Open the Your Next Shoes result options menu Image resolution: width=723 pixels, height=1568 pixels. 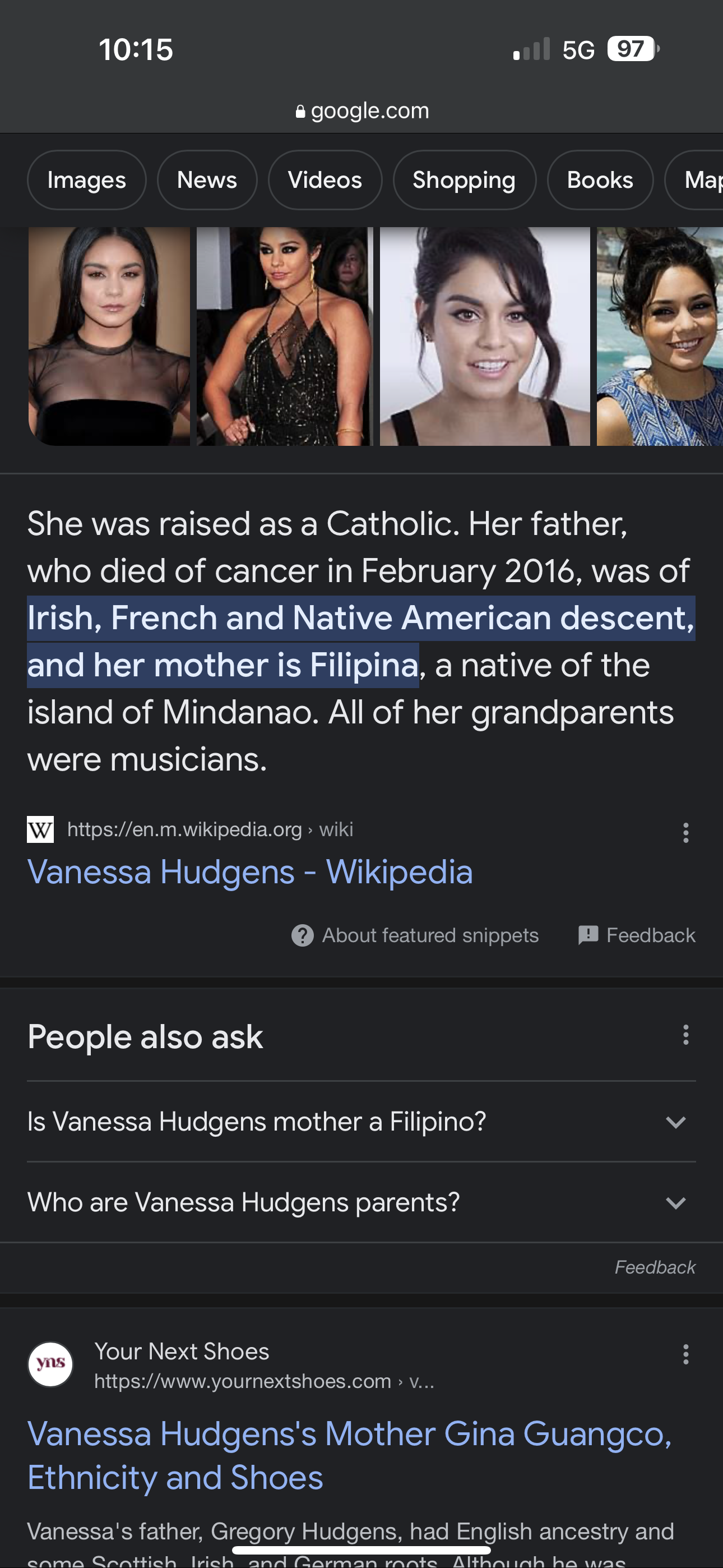[x=685, y=1354]
